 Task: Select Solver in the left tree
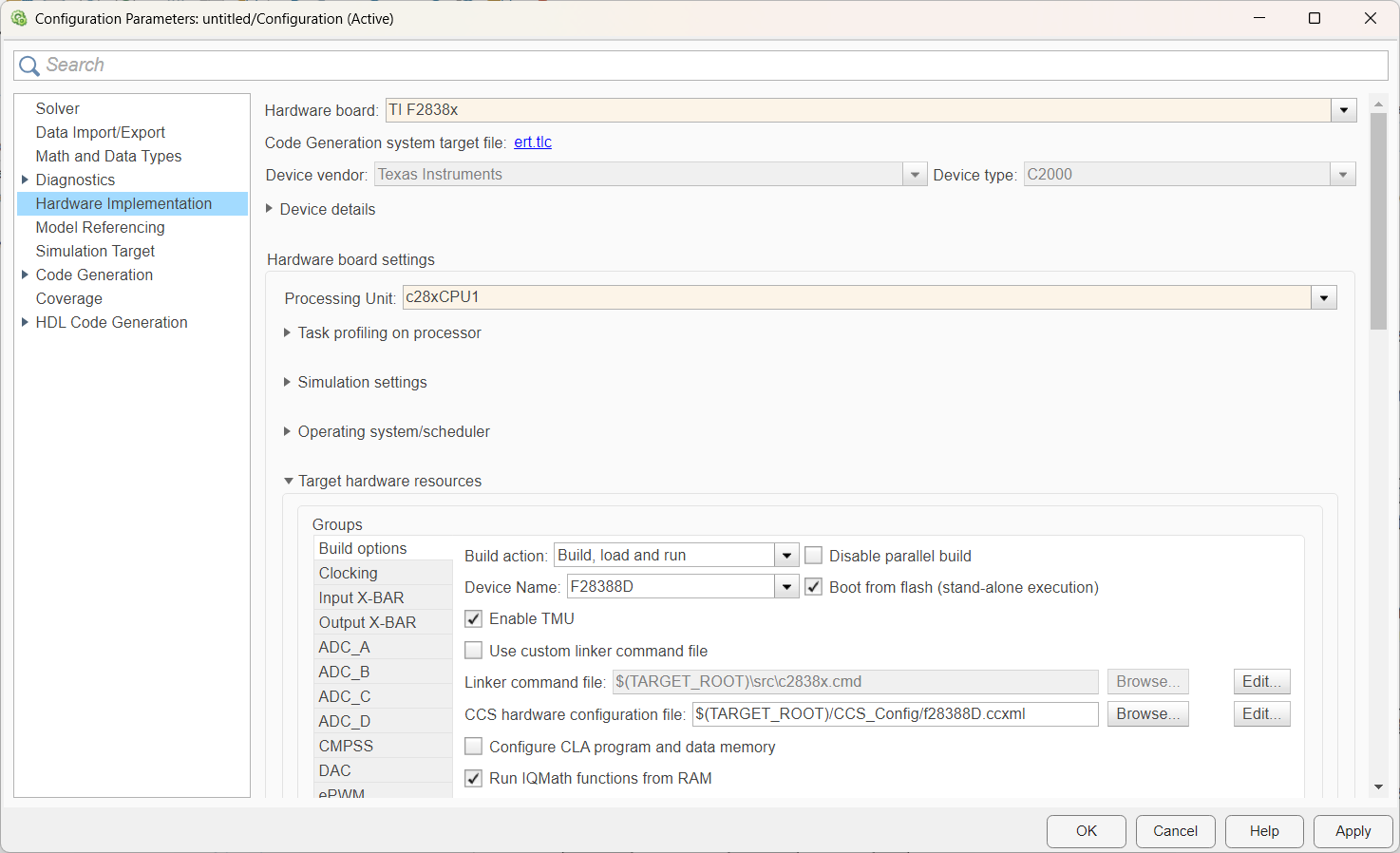tap(58, 108)
